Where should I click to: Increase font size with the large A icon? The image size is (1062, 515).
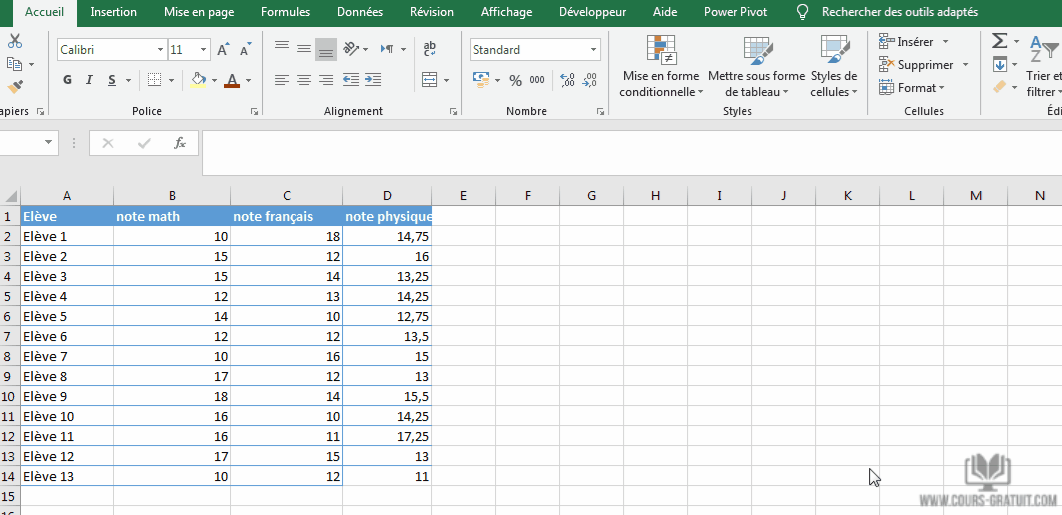pos(223,49)
